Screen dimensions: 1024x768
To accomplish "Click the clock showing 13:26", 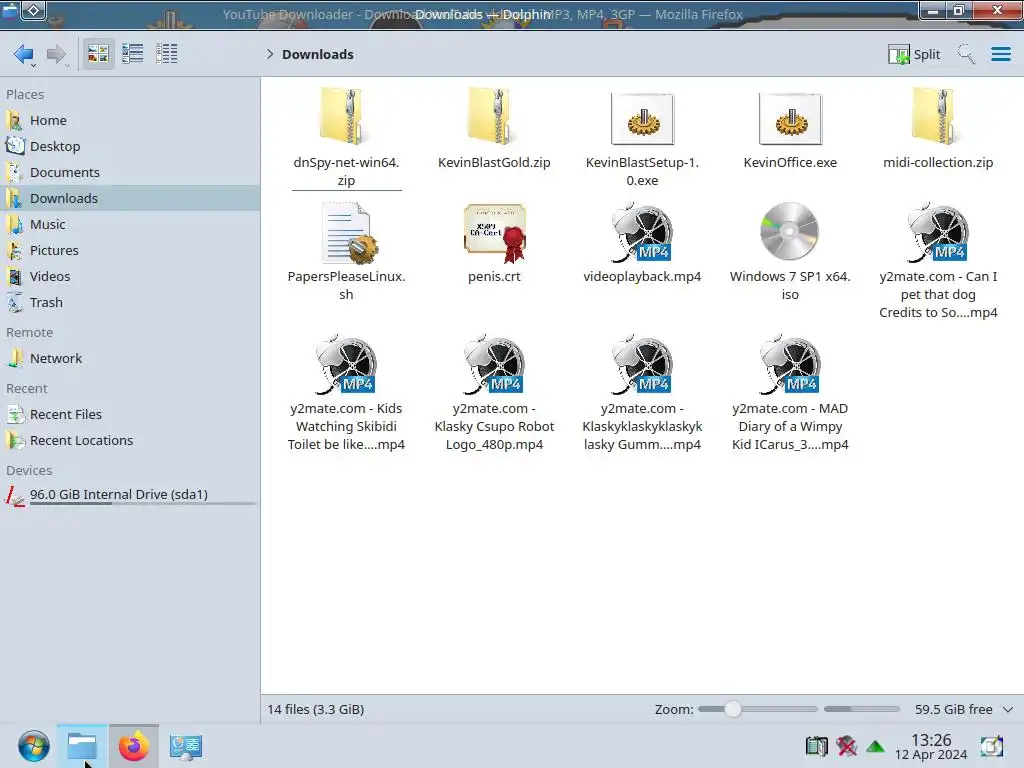I will (x=931, y=746).
